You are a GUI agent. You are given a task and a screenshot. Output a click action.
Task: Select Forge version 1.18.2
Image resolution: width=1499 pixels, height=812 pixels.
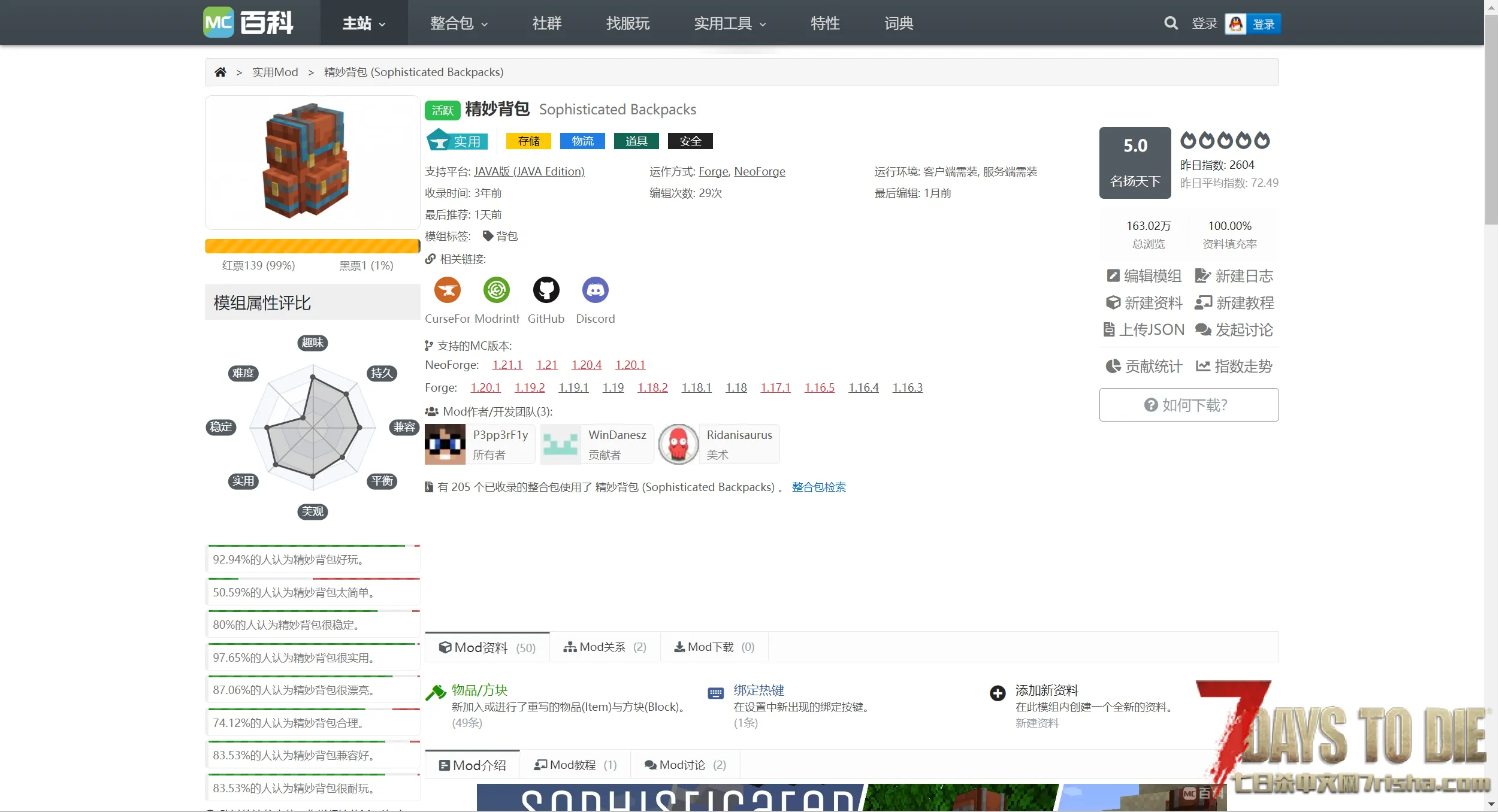pyautogui.click(x=652, y=388)
